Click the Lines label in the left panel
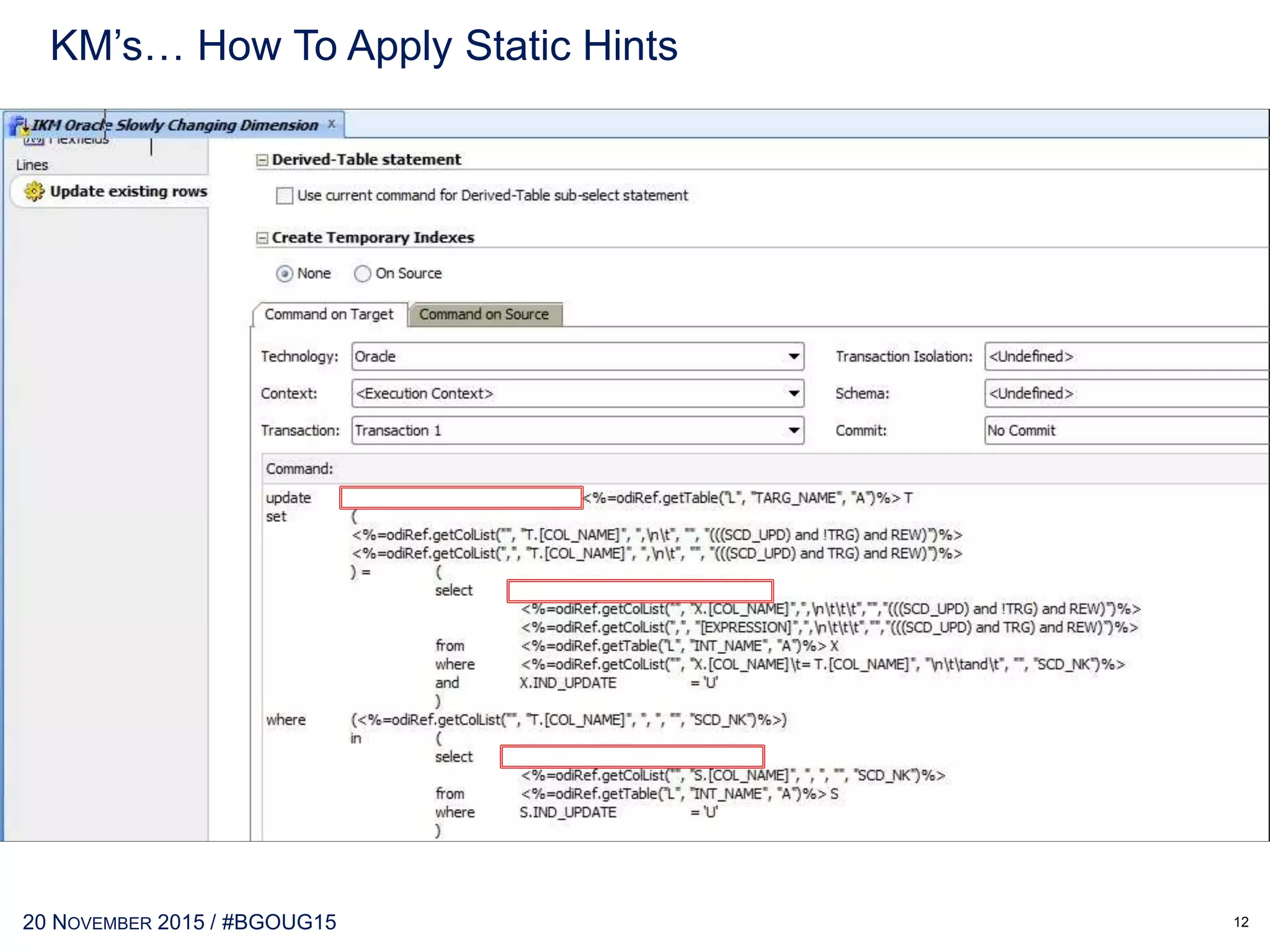1270x952 pixels. pyautogui.click(x=32, y=165)
